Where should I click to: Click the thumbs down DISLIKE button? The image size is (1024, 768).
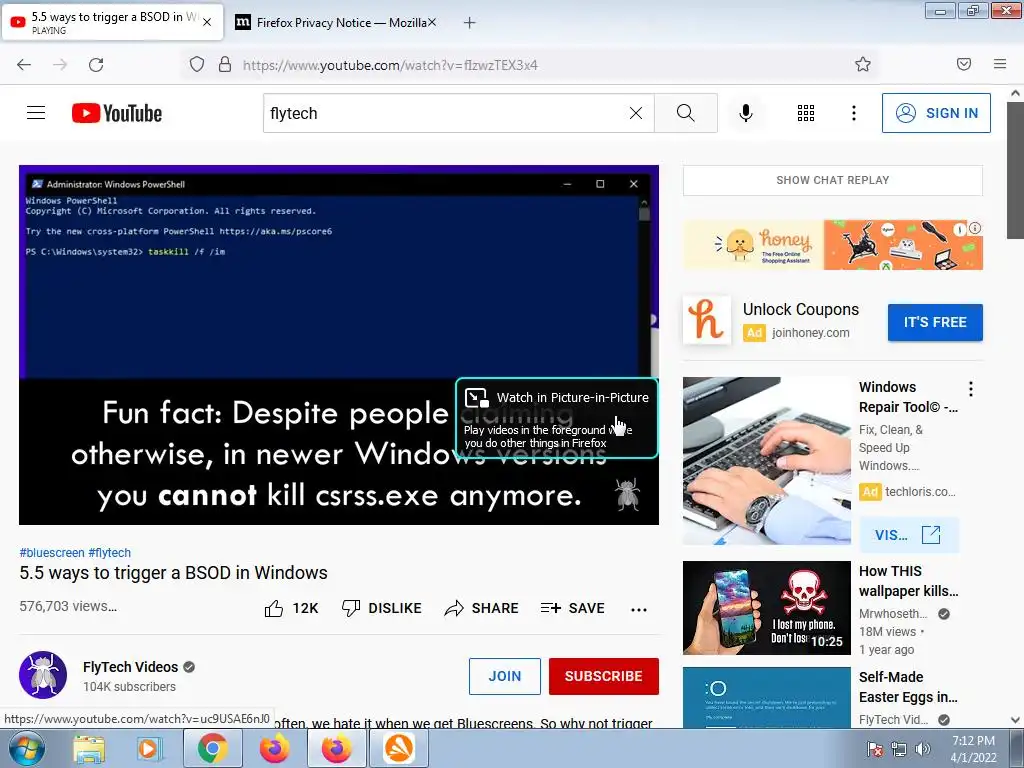(x=382, y=608)
